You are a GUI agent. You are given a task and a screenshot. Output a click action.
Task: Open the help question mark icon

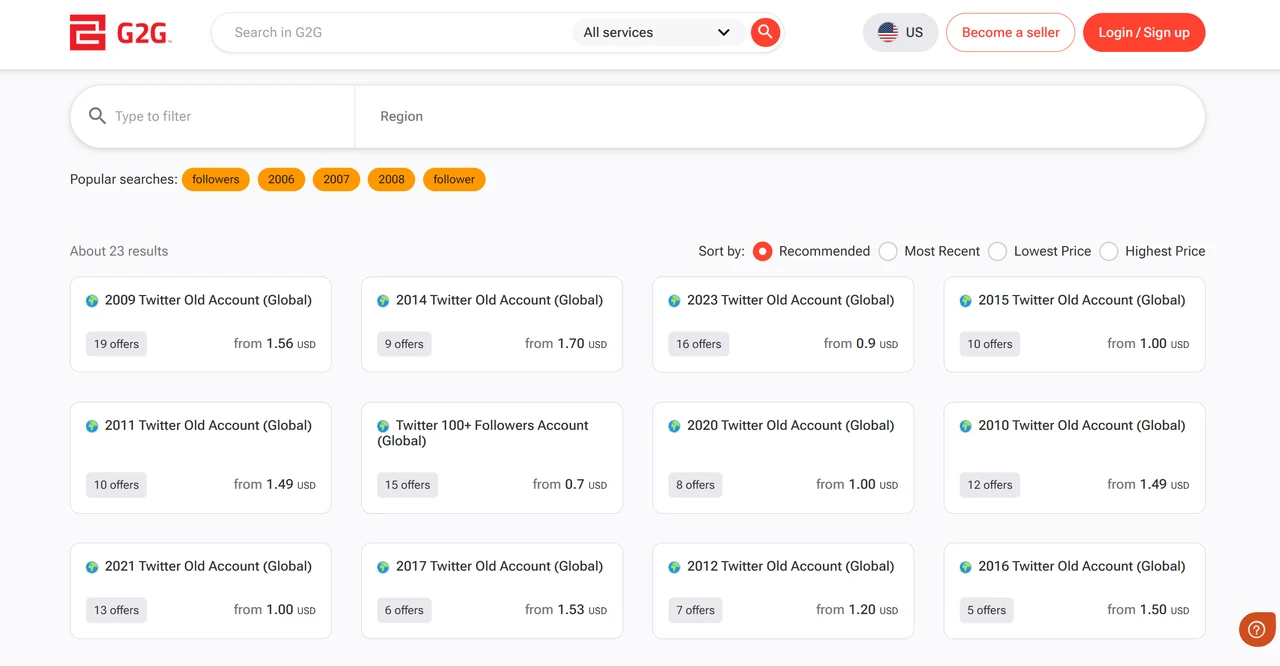tap(1256, 629)
